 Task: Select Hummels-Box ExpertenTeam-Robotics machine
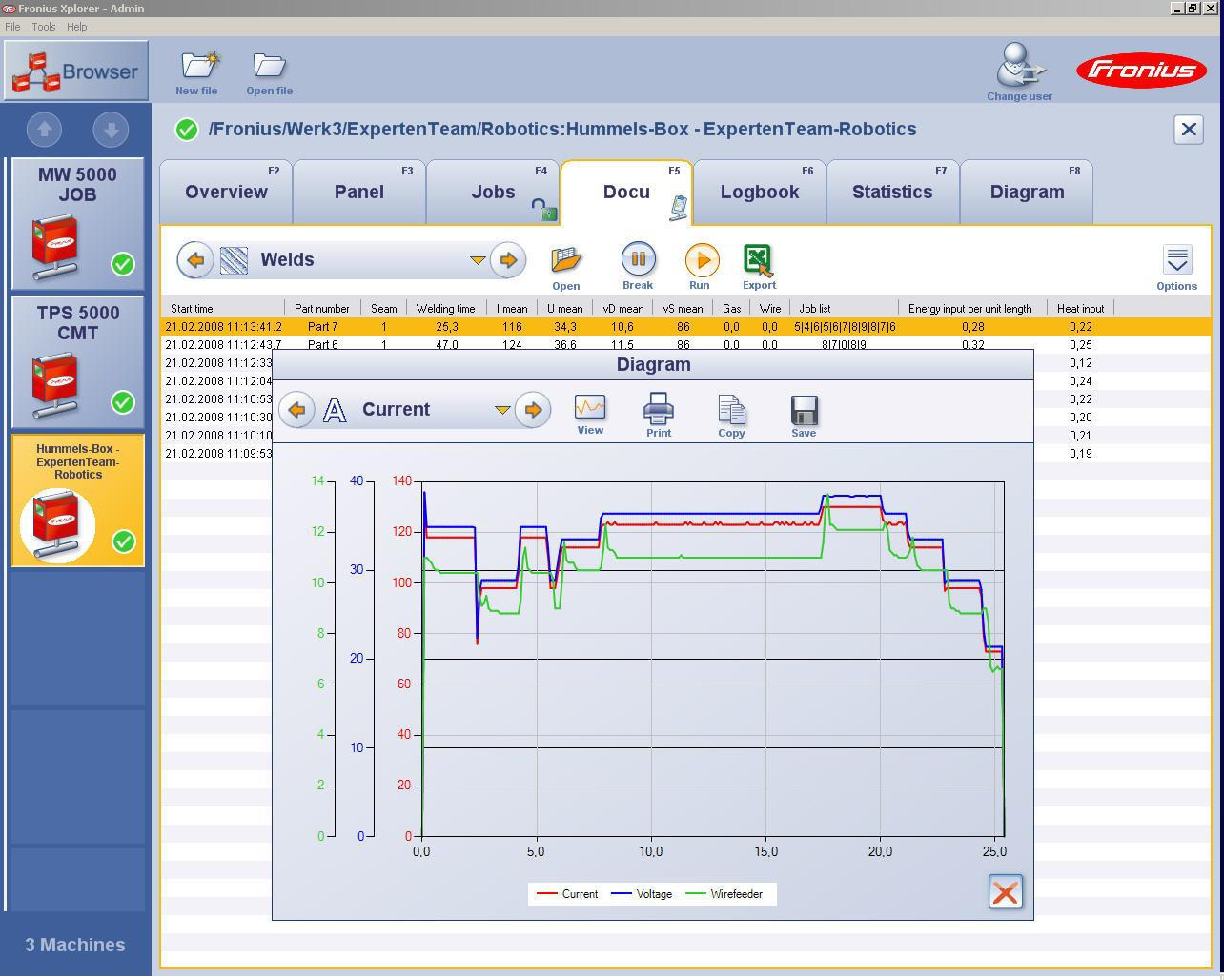(x=78, y=500)
